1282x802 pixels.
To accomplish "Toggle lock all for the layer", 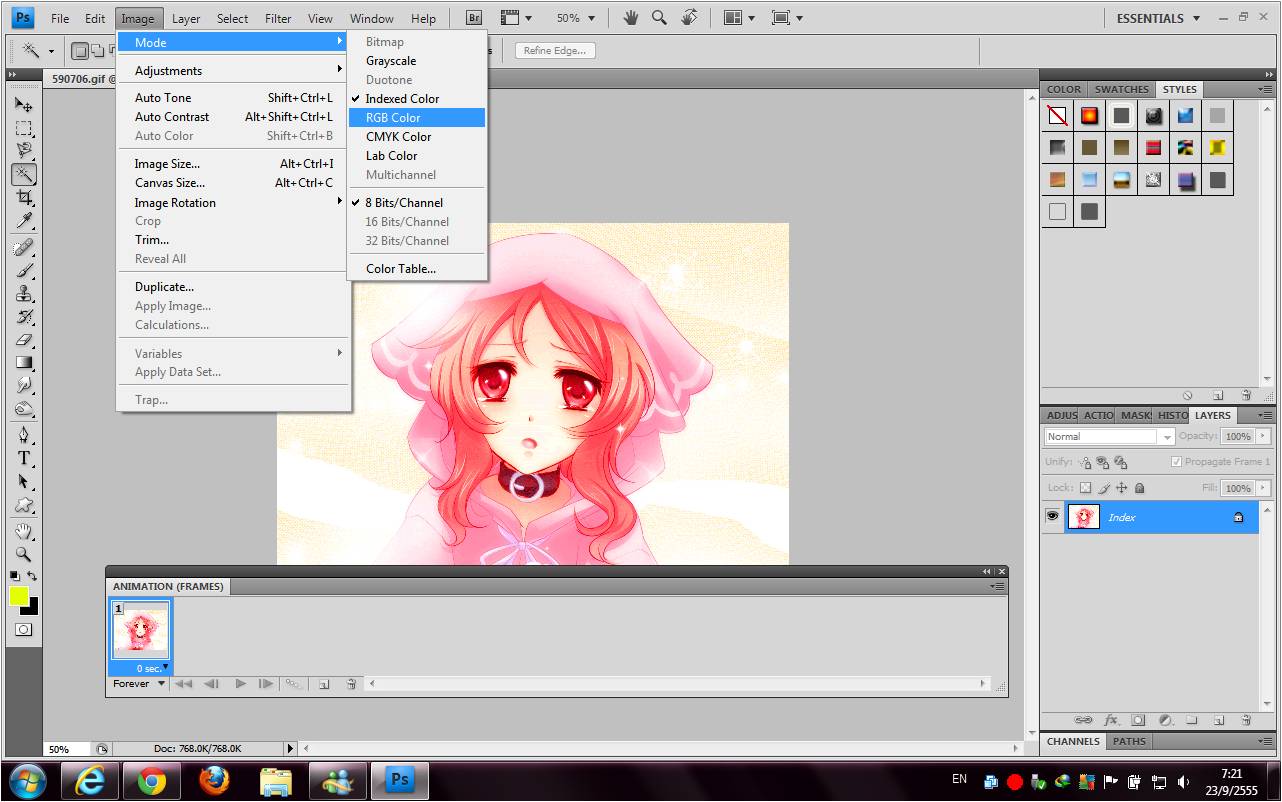I will click(x=1140, y=488).
